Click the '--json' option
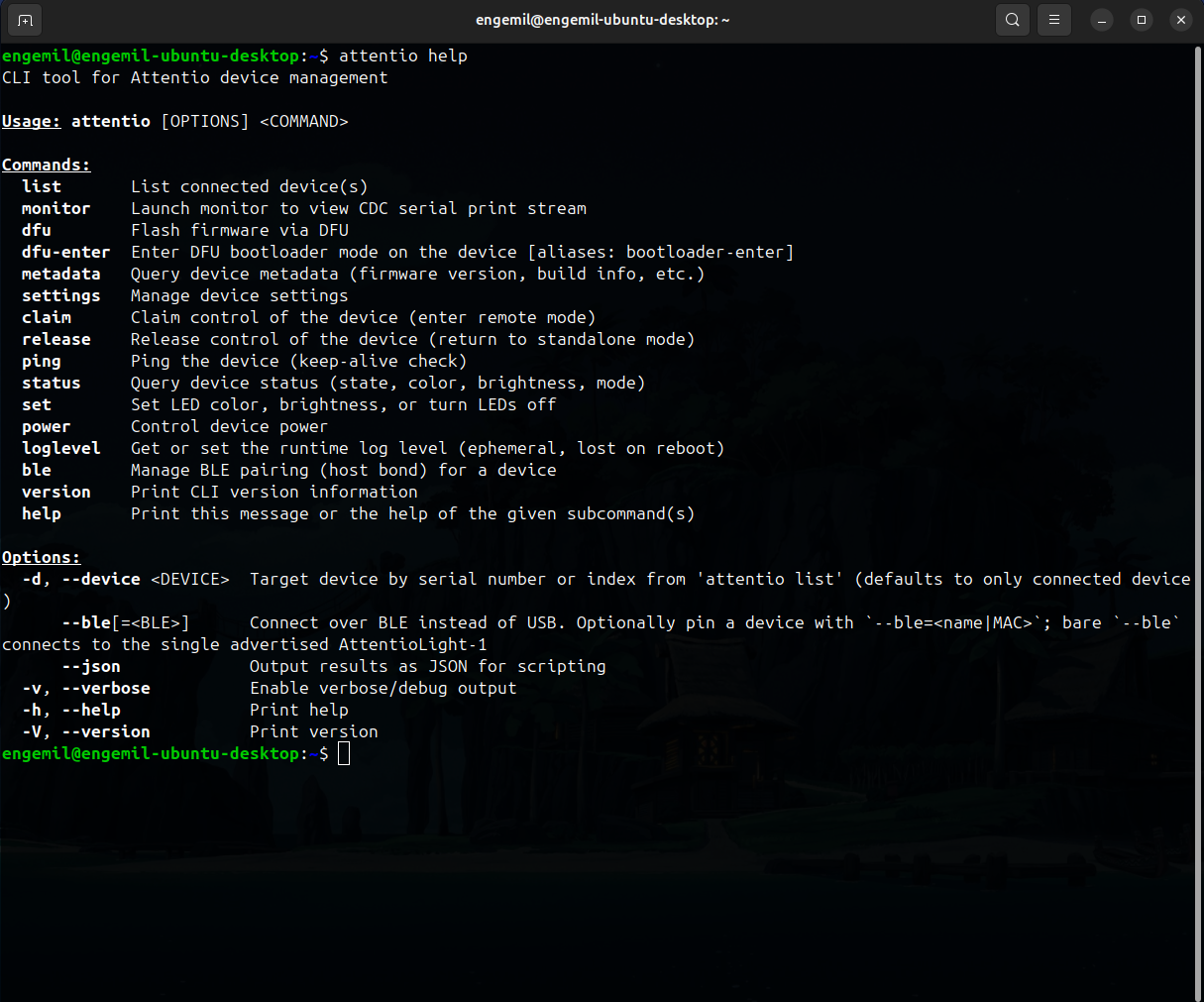Screen dimensions: 1204x1002 coord(91,667)
